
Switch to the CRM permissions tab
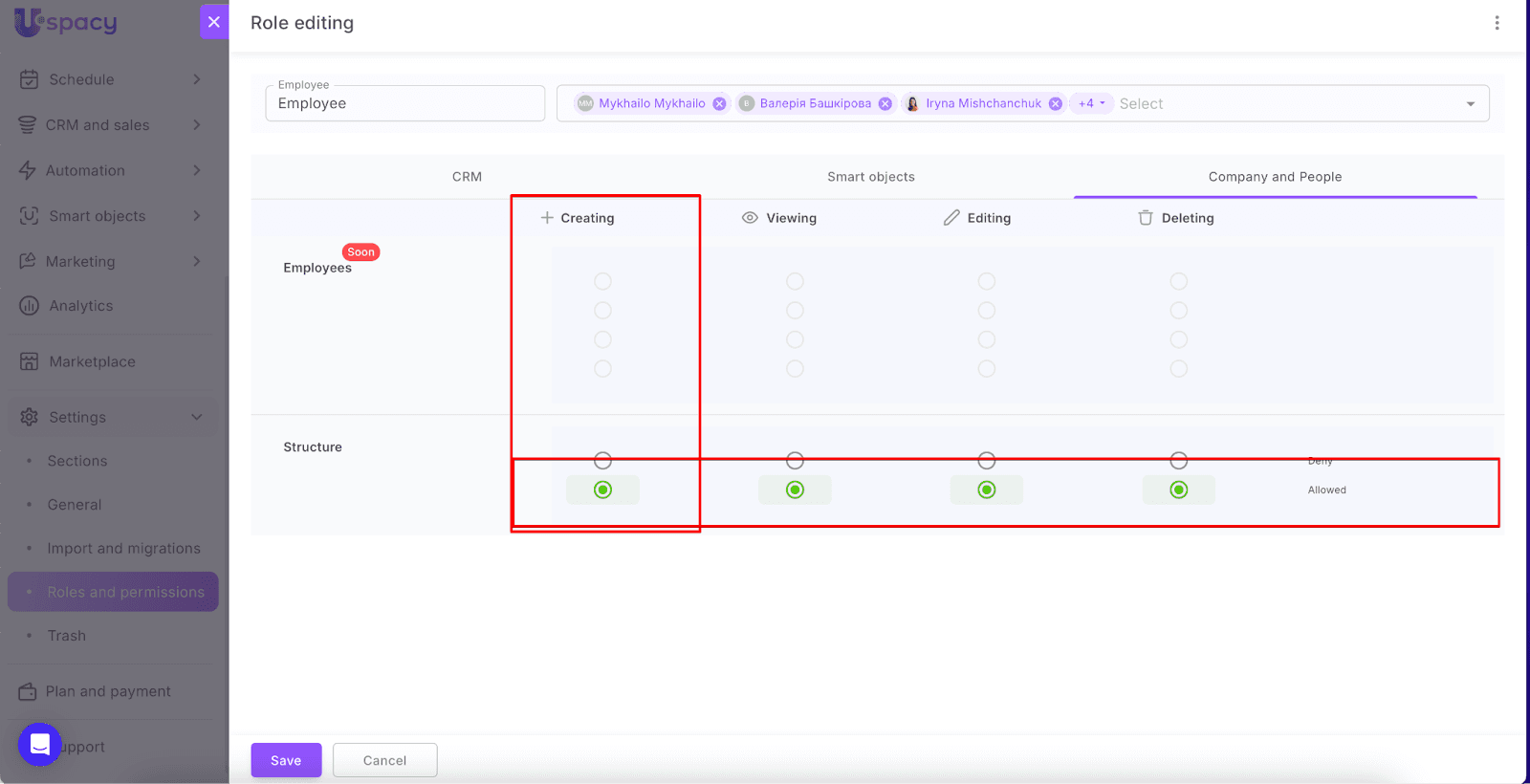[467, 177]
